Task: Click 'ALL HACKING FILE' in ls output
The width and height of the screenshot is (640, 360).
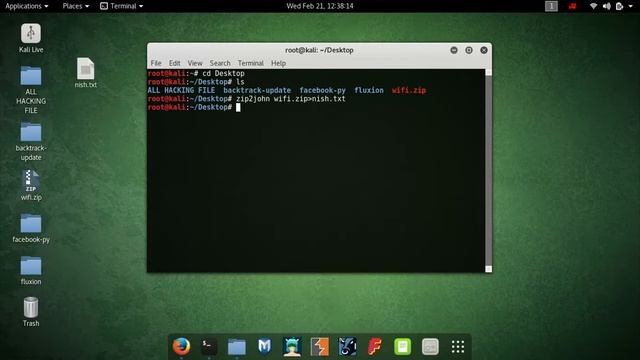Action: (181, 90)
